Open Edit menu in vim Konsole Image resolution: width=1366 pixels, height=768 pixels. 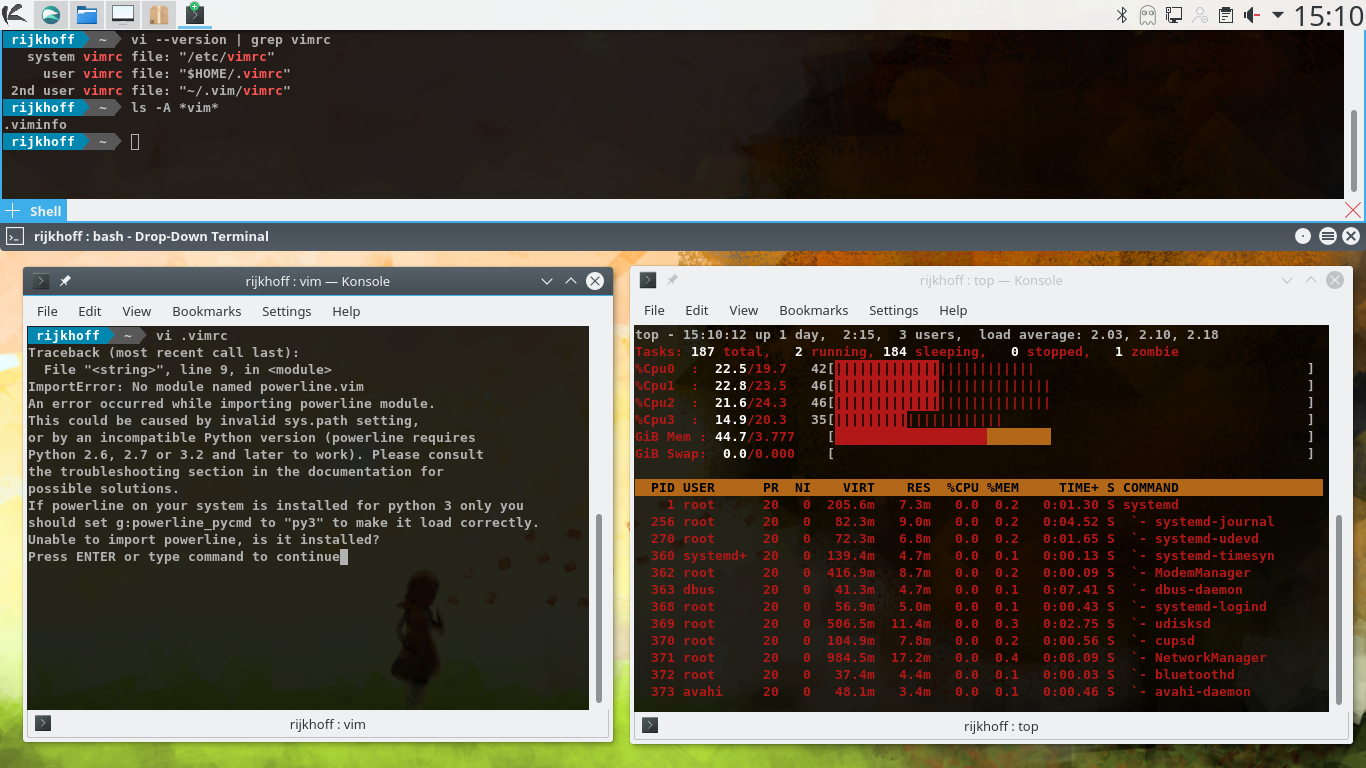(90, 311)
